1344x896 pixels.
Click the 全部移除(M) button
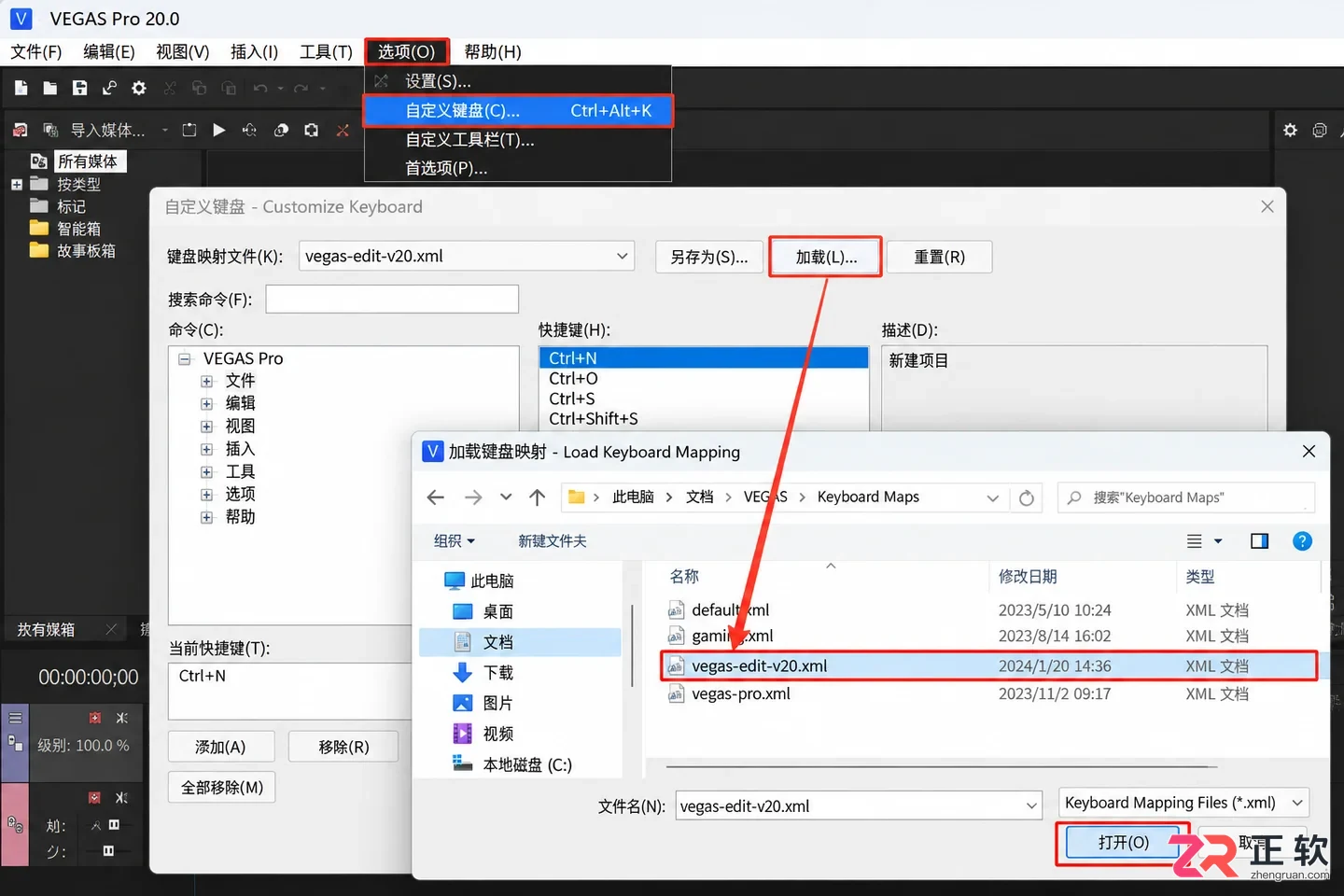[222, 788]
